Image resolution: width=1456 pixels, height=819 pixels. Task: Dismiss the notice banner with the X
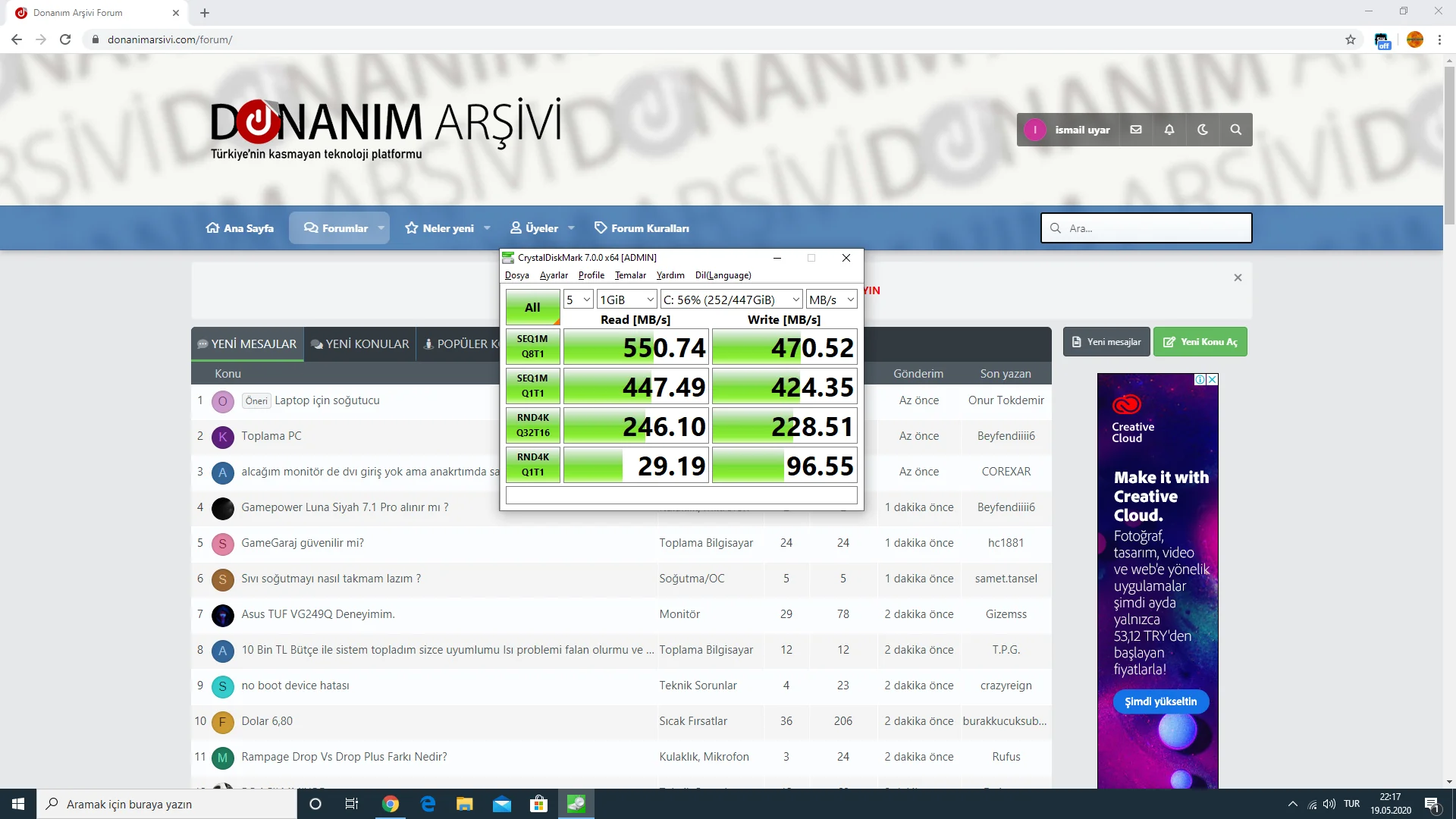coord(1238,278)
